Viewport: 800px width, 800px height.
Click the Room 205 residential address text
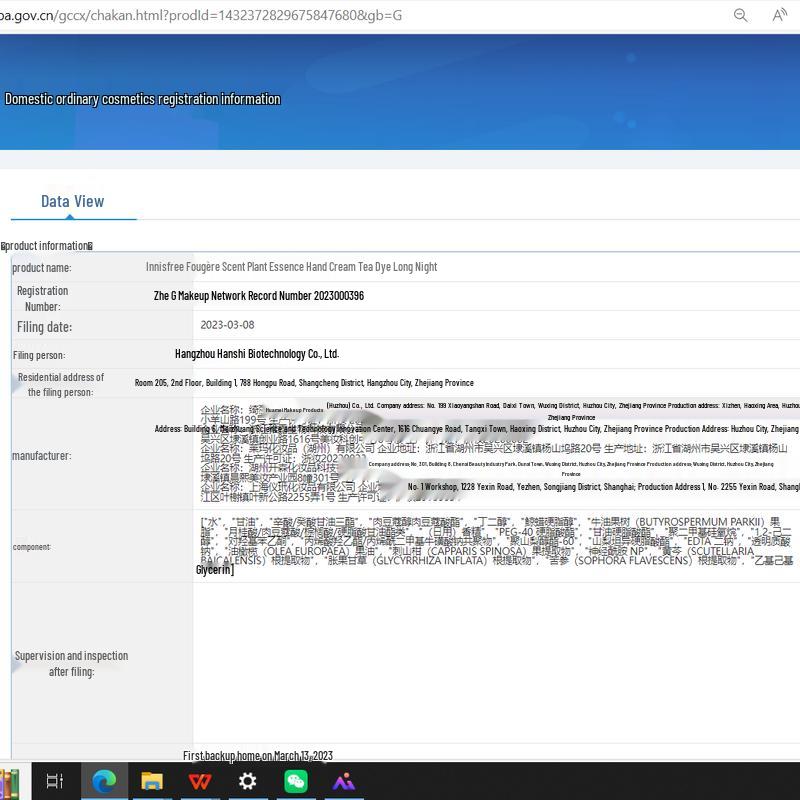[304, 383]
